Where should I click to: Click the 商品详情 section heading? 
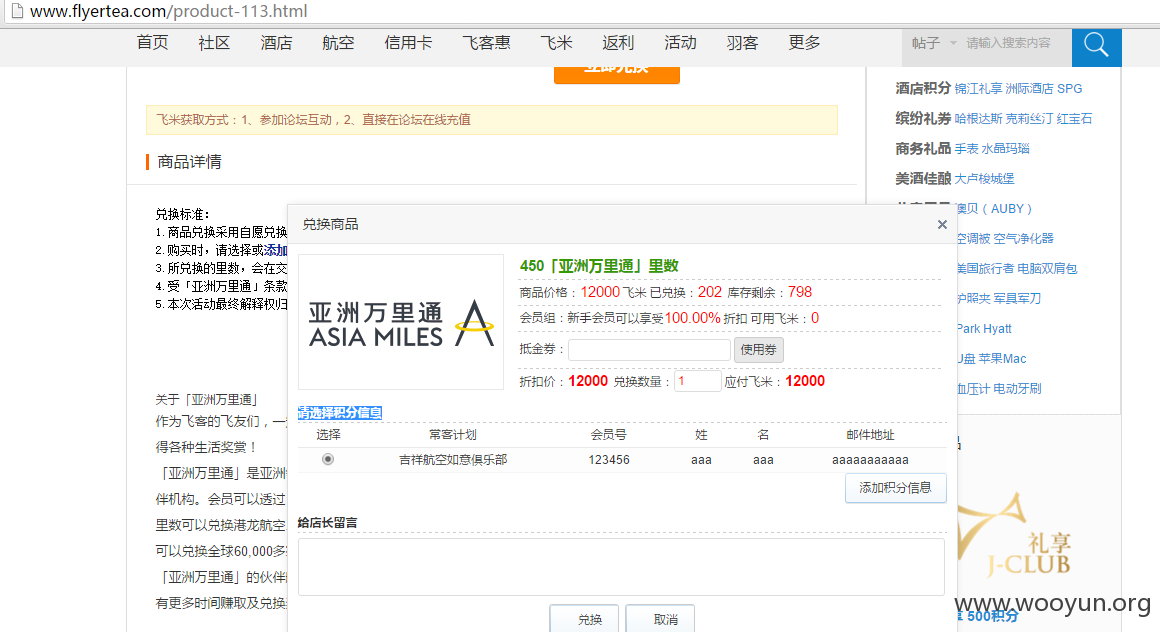(189, 161)
